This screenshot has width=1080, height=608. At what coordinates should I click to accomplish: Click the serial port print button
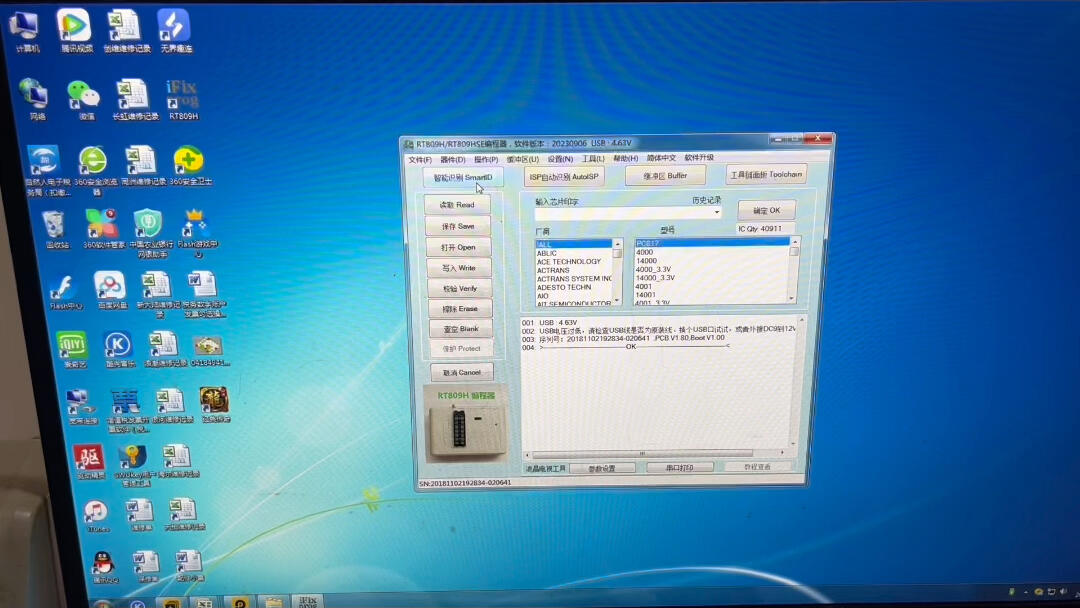point(681,468)
